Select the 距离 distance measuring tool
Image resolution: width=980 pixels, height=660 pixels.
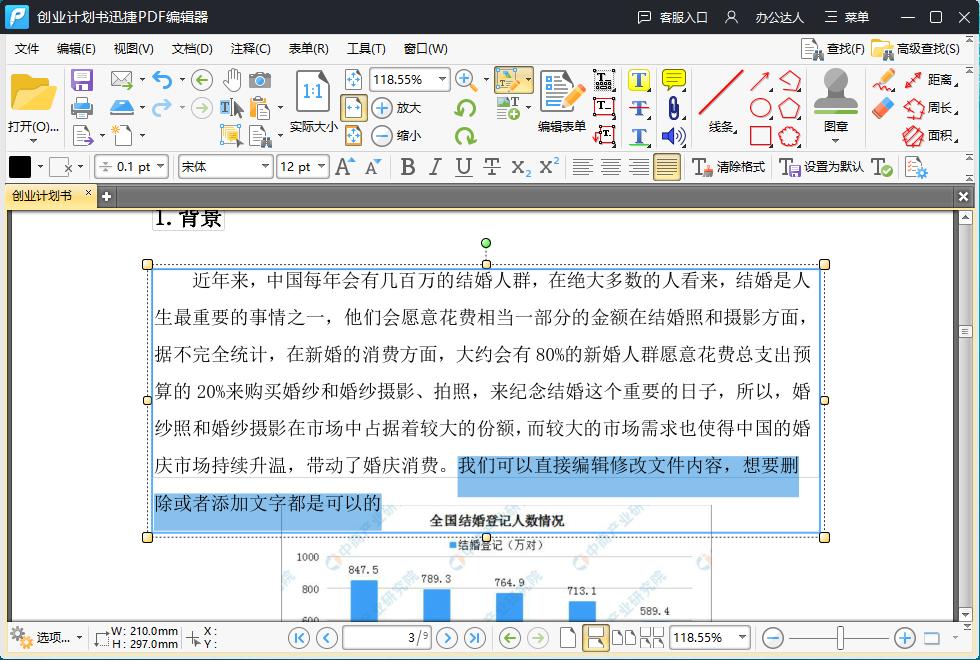932,79
